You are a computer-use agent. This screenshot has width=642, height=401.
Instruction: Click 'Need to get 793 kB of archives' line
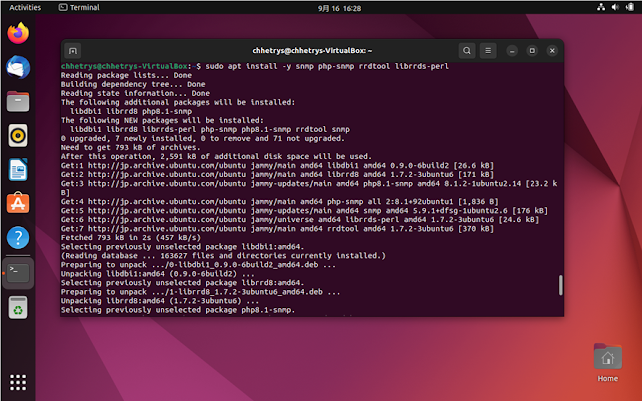[x=131, y=147]
